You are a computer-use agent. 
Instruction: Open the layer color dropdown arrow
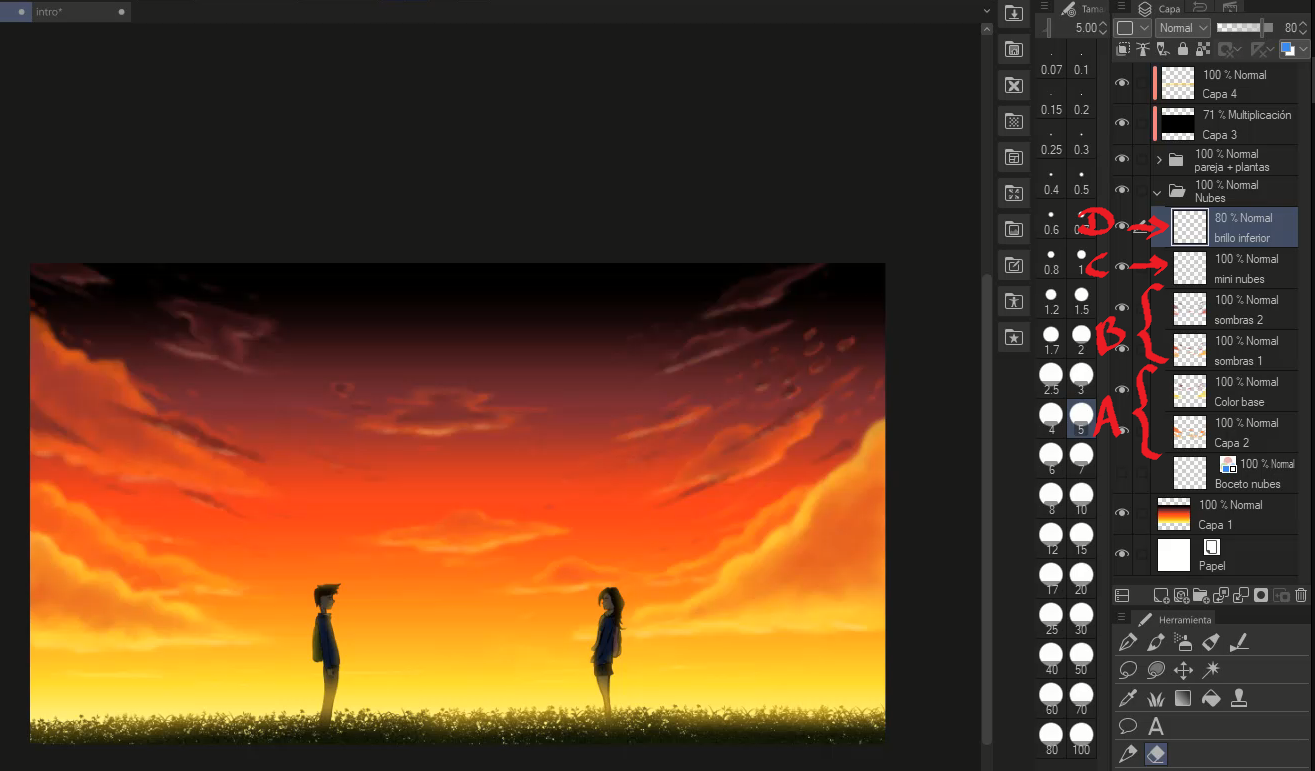(1304, 49)
